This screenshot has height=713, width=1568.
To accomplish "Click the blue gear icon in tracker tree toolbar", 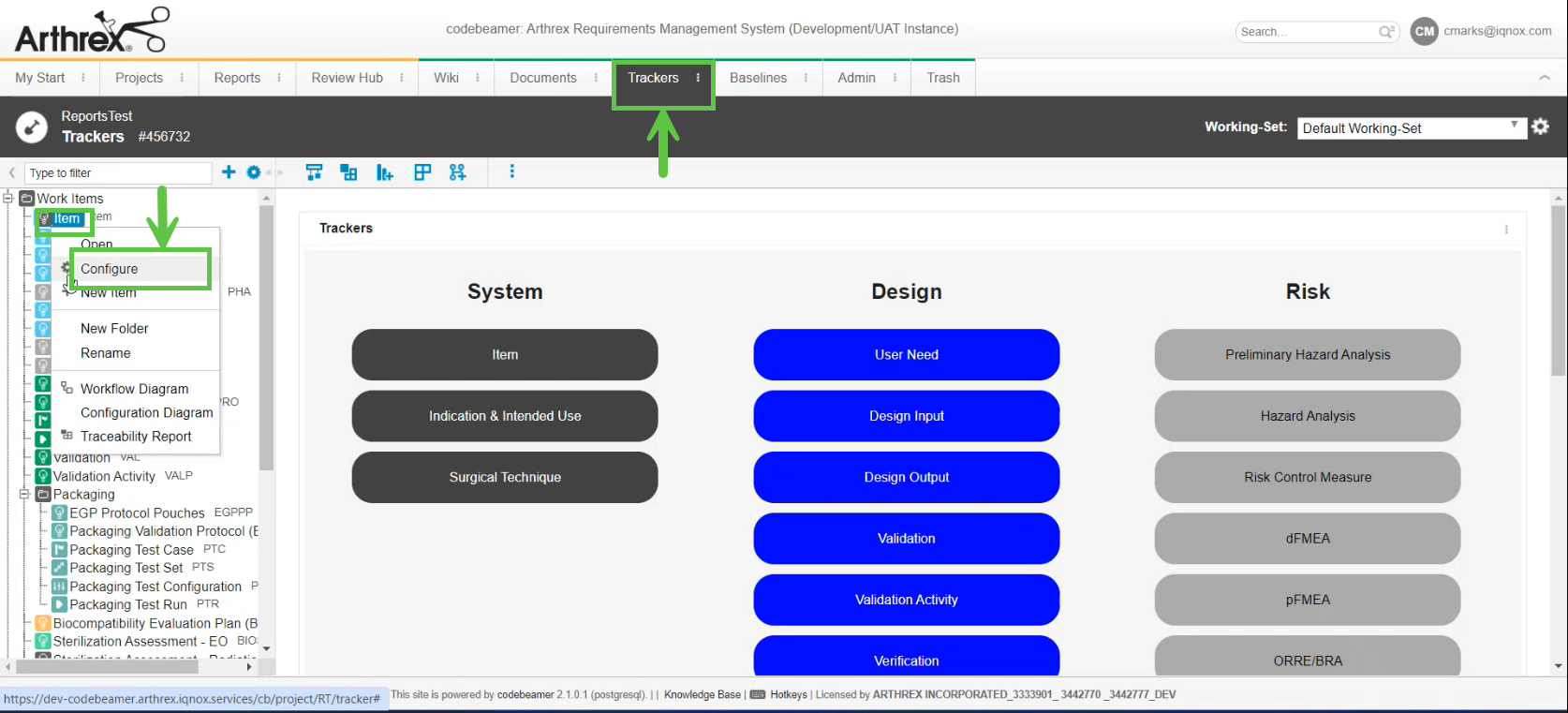I will coord(253,172).
